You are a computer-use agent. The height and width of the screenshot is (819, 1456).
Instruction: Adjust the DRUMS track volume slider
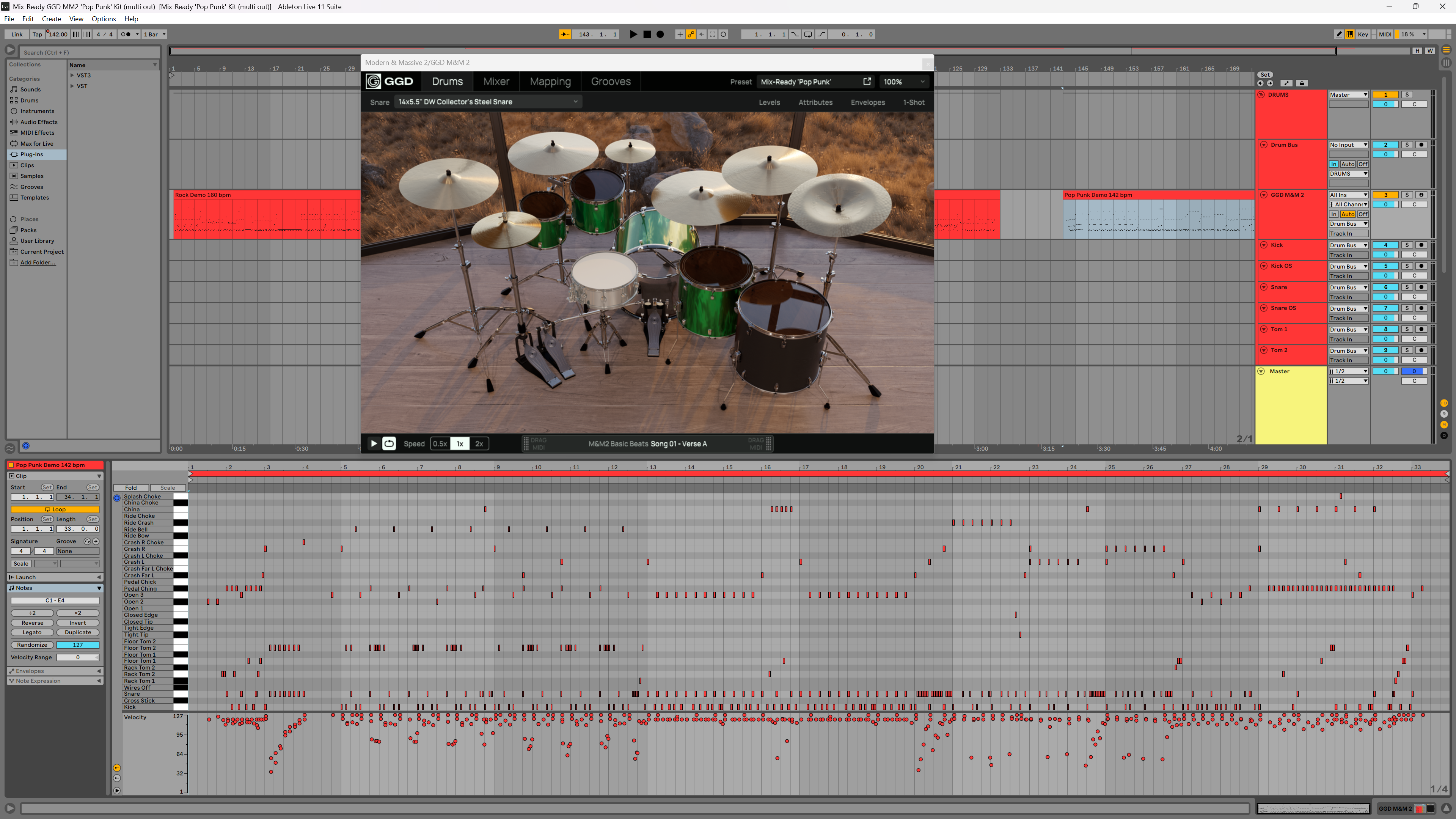[x=1385, y=105]
